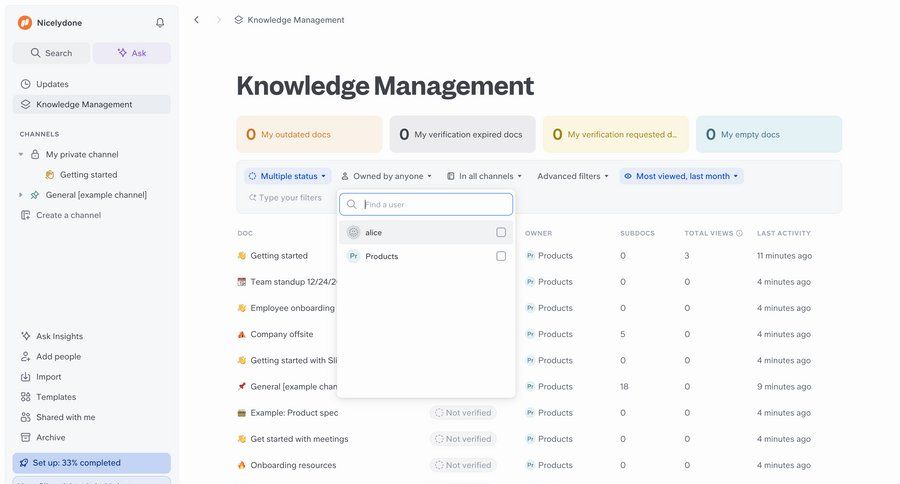The width and height of the screenshot is (900, 484).
Task: Open the In all channels dropdown
Action: pos(484,176)
